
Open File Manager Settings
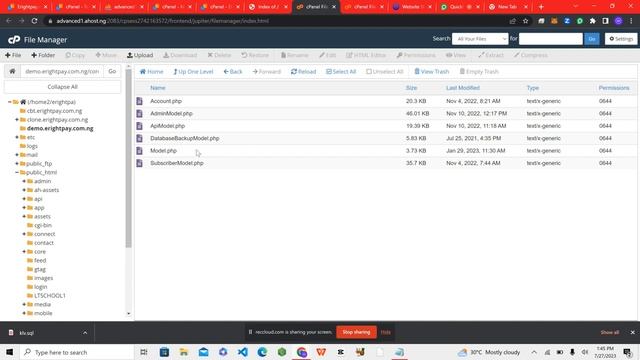pos(621,39)
